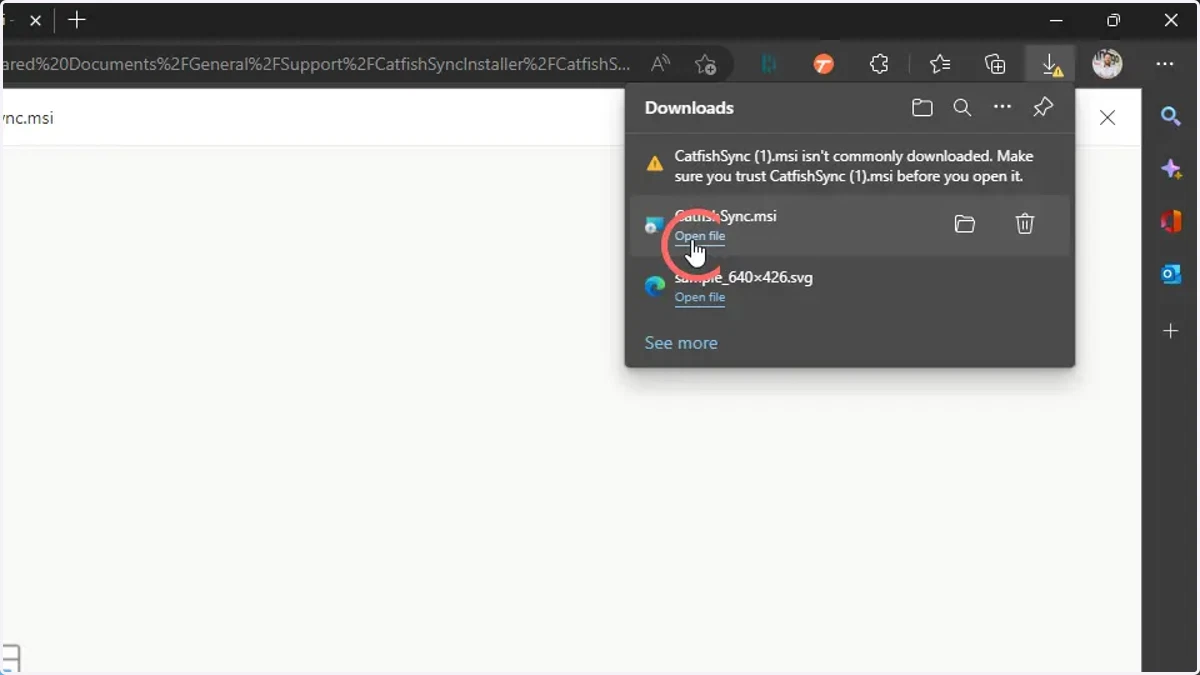The image size is (1200, 675).
Task: Click the sample_640×426.svg file name
Action: click(743, 277)
